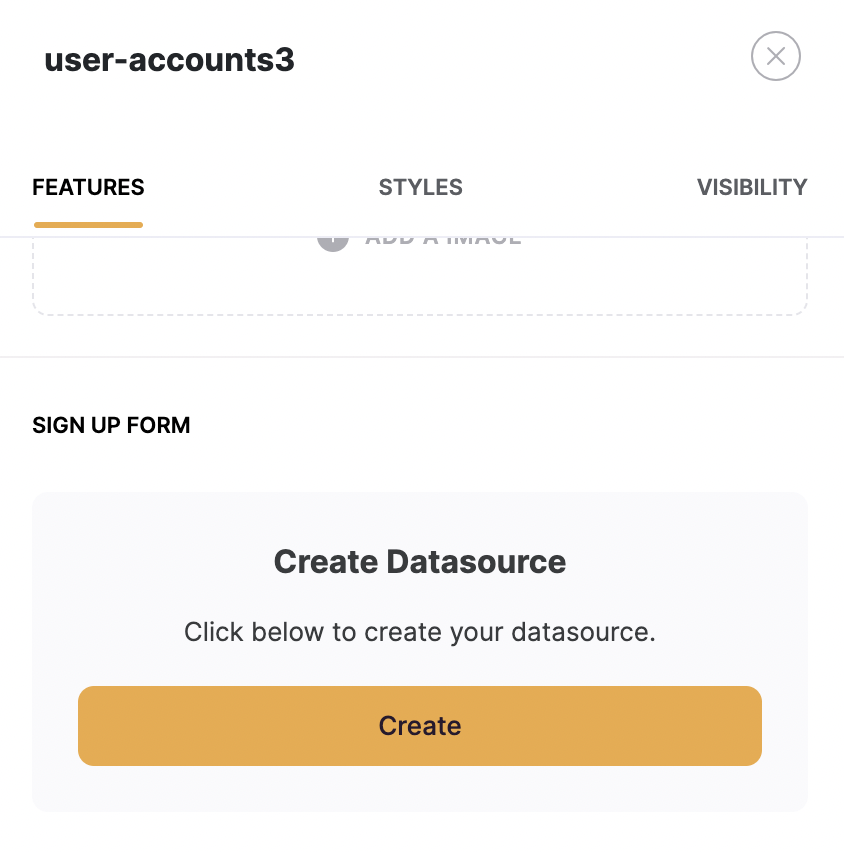Click the user-accounts3 title text

click(x=168, y=60)
